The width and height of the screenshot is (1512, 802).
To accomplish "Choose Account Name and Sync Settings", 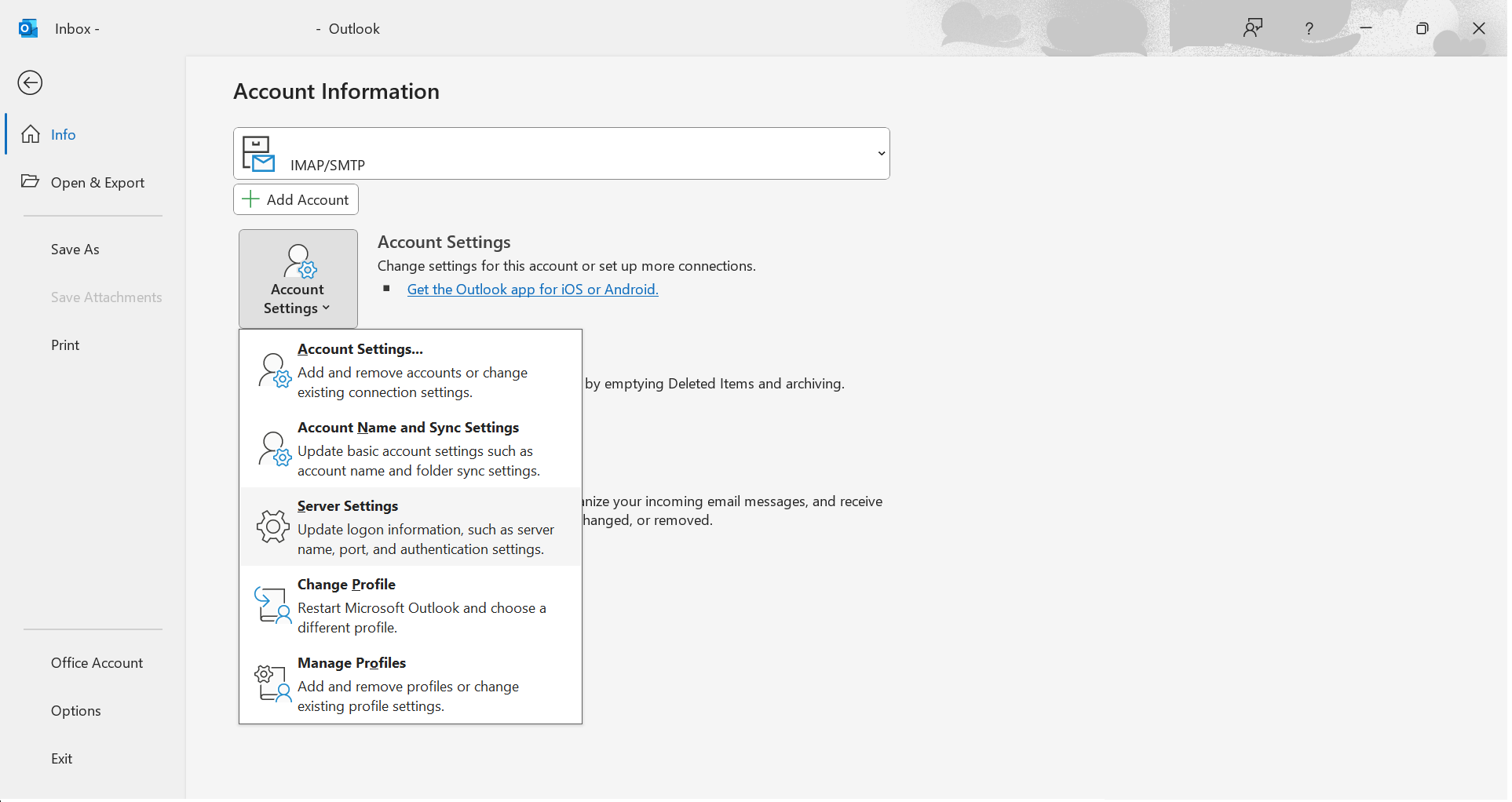I will click(x=411, y=449).
